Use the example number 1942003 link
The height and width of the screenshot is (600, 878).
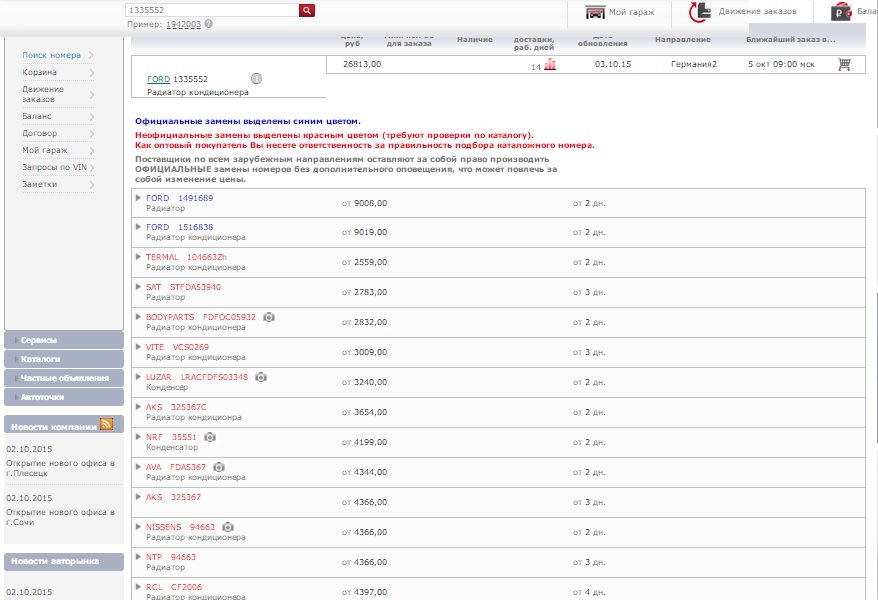[x=184, y=24]
